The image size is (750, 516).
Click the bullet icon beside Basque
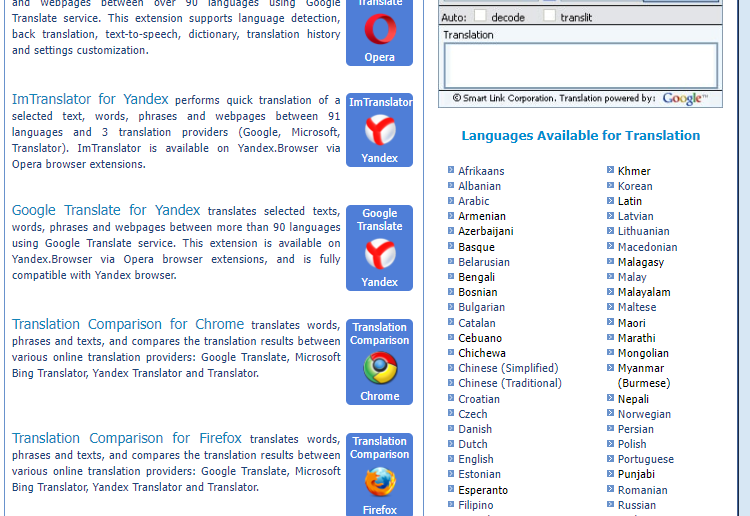coord(451,246)
